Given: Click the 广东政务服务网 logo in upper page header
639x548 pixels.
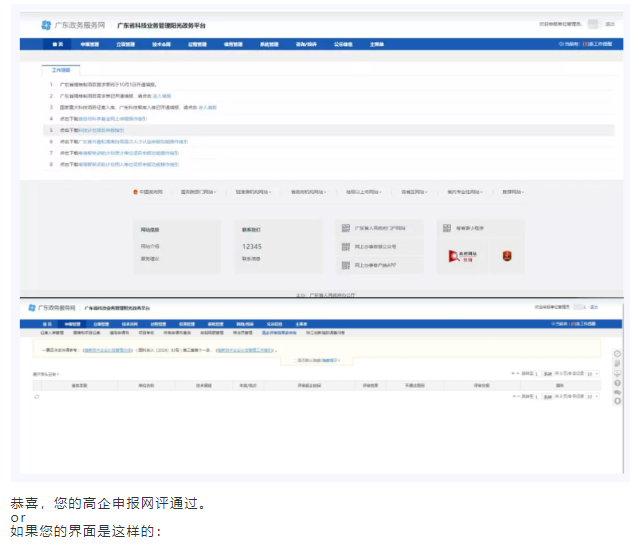Looking at the screenshot, I should point(73,25).
